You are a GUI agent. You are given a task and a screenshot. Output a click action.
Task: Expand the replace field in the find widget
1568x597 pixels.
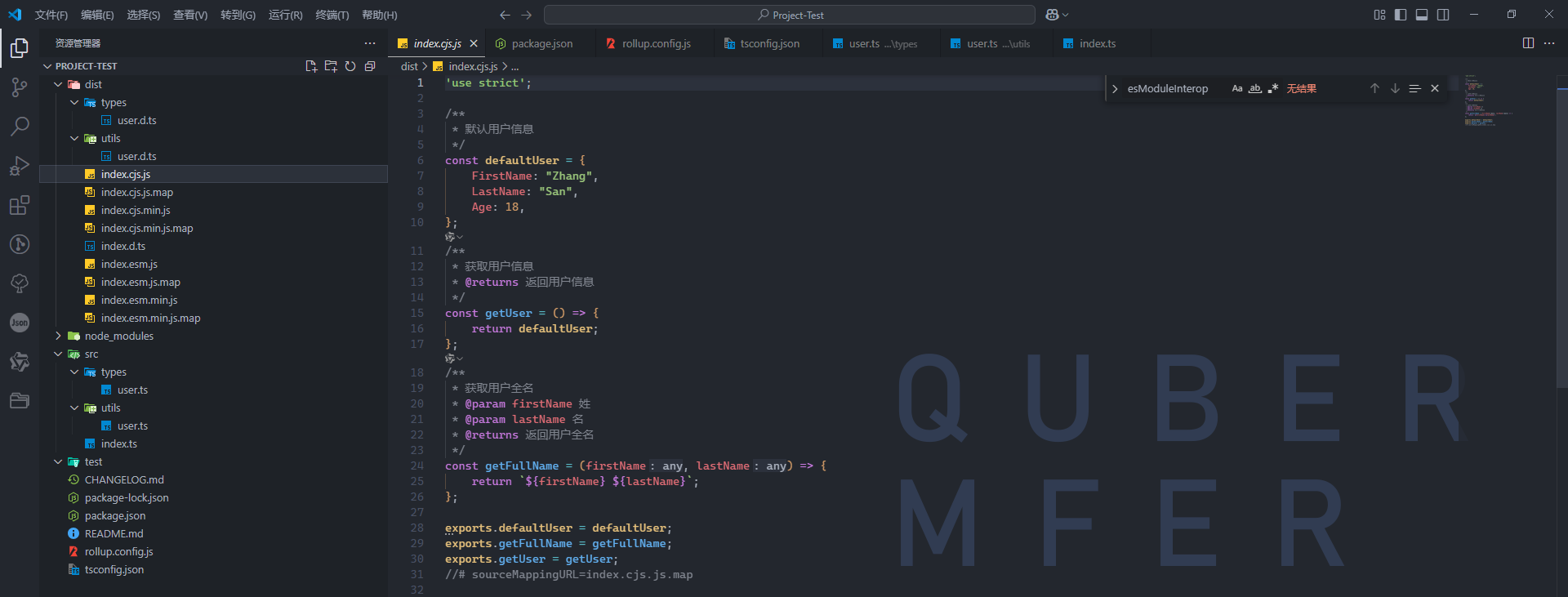click(1115, 88)
